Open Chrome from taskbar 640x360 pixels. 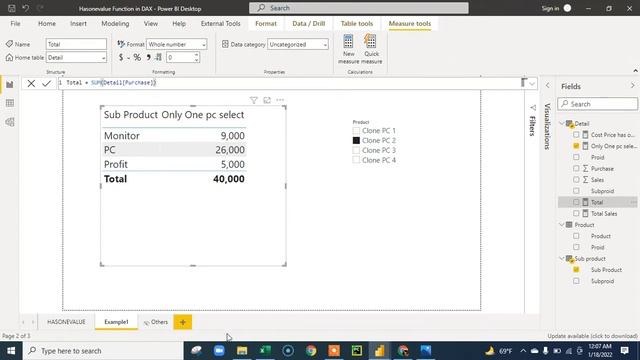coord(311,351)
